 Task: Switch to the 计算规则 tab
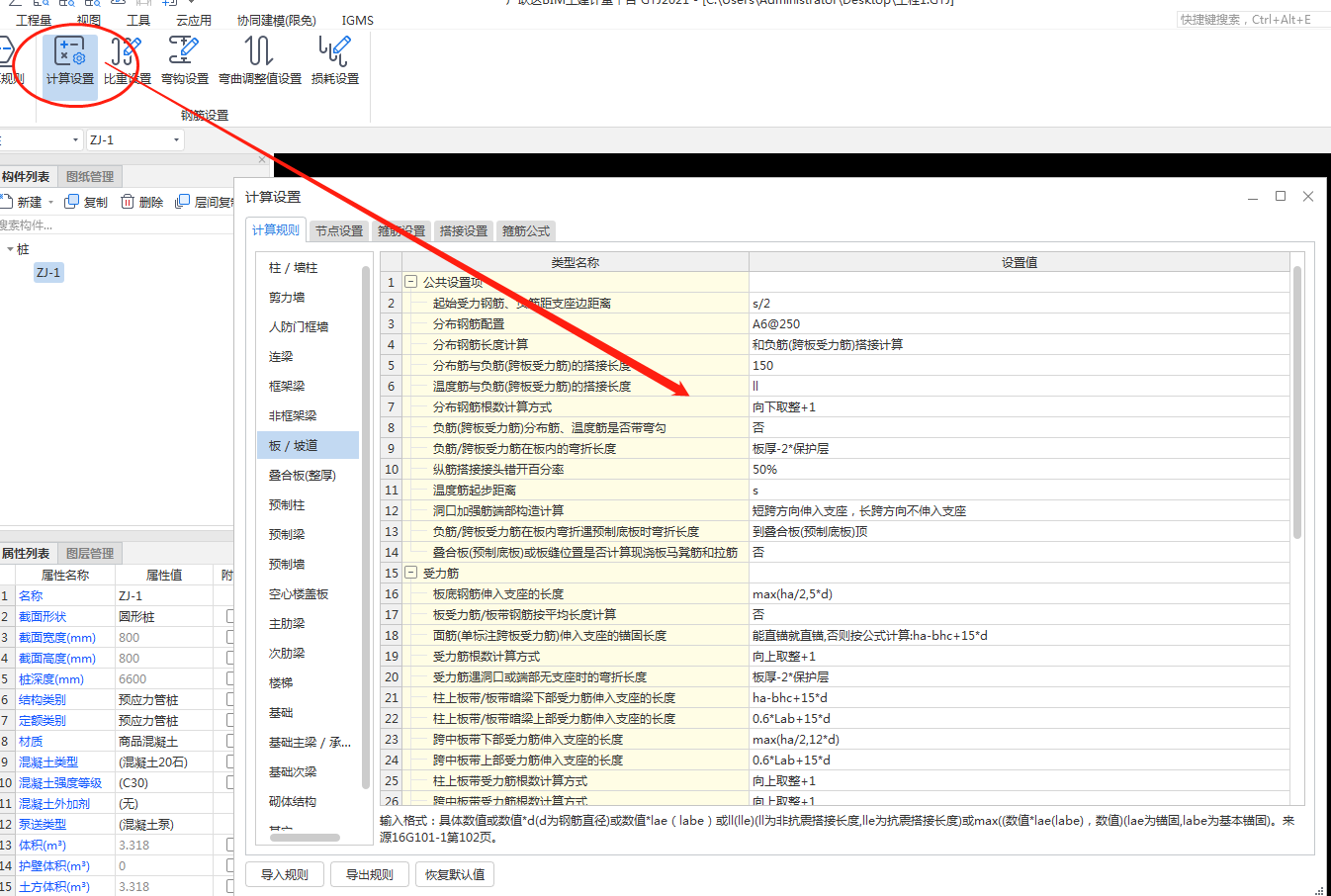275,230
